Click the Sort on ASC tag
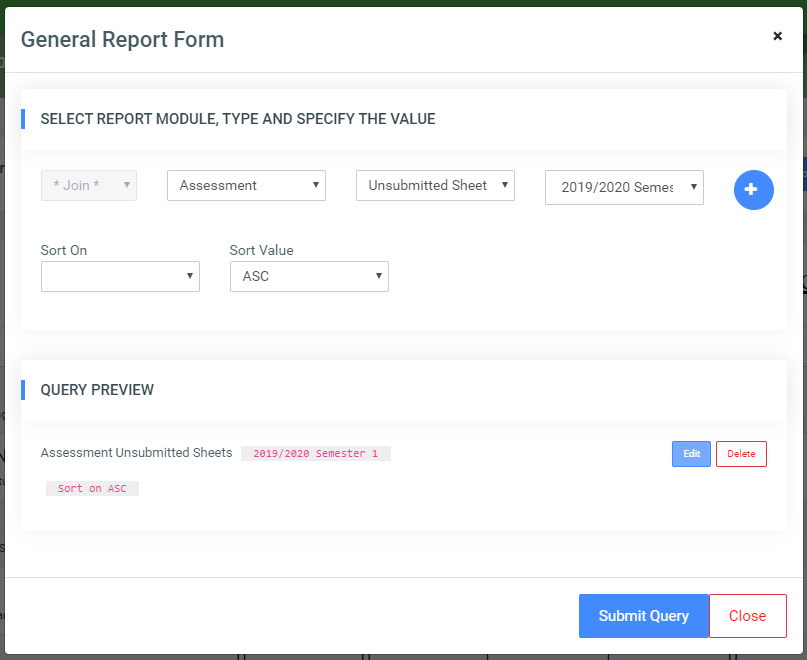This screenshot has height=660, width=807. pos(92,488)
